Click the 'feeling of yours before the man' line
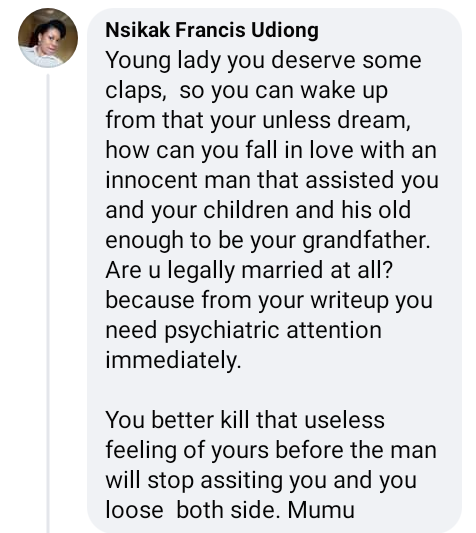The height and width of the screenshot is (533, 476). (x=271, y=450)
